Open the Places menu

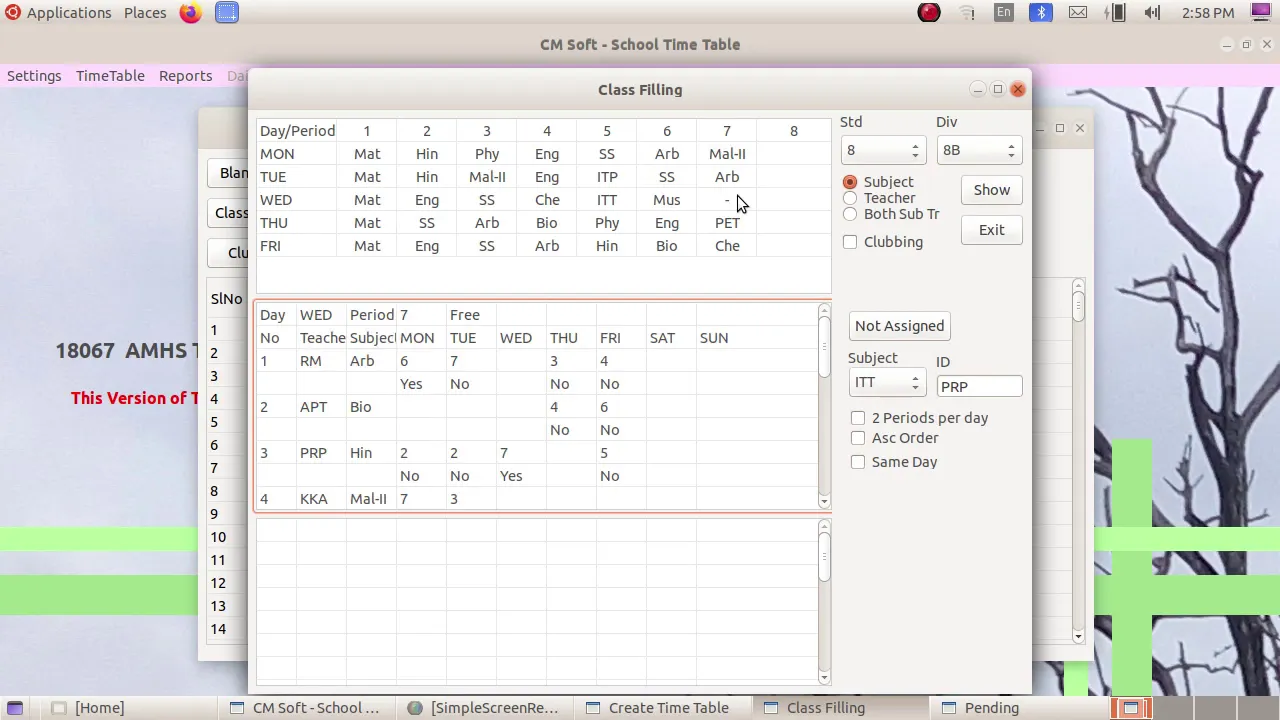(145, 13)
